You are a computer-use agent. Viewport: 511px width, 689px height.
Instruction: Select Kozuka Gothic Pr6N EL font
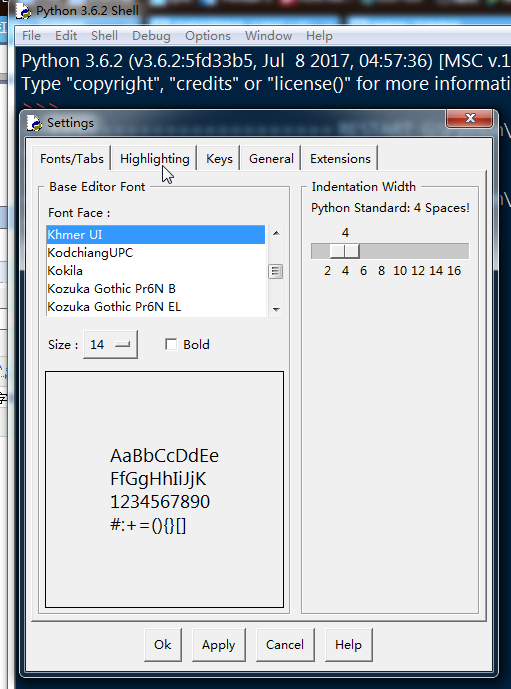pos(156,307)
